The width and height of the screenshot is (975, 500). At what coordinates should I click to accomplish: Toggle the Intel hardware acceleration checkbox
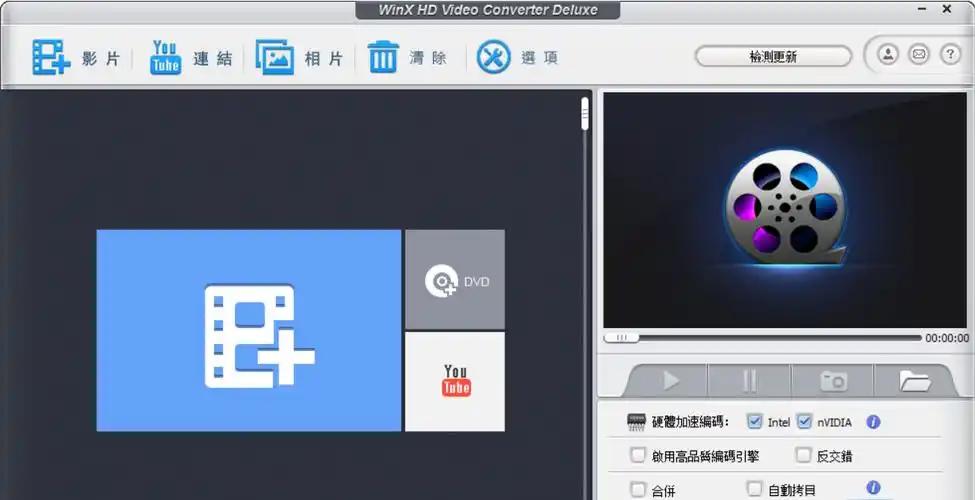[754, 421]
